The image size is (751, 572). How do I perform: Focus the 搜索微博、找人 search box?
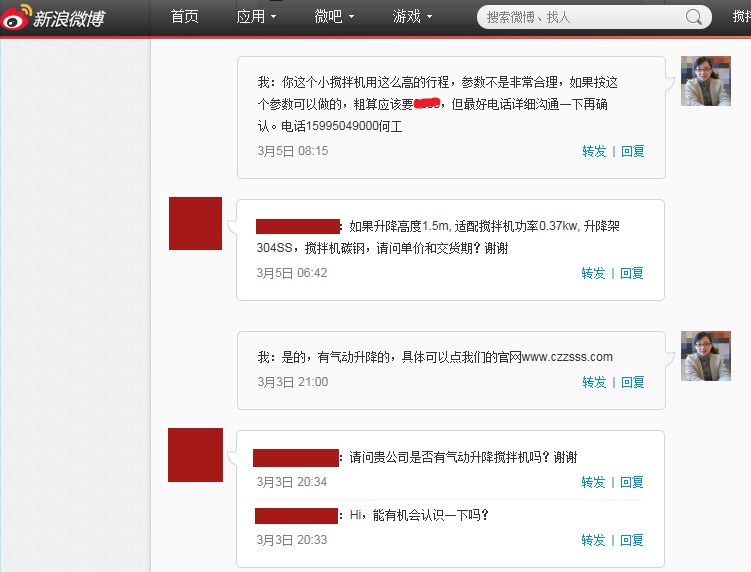pos(580,17)
